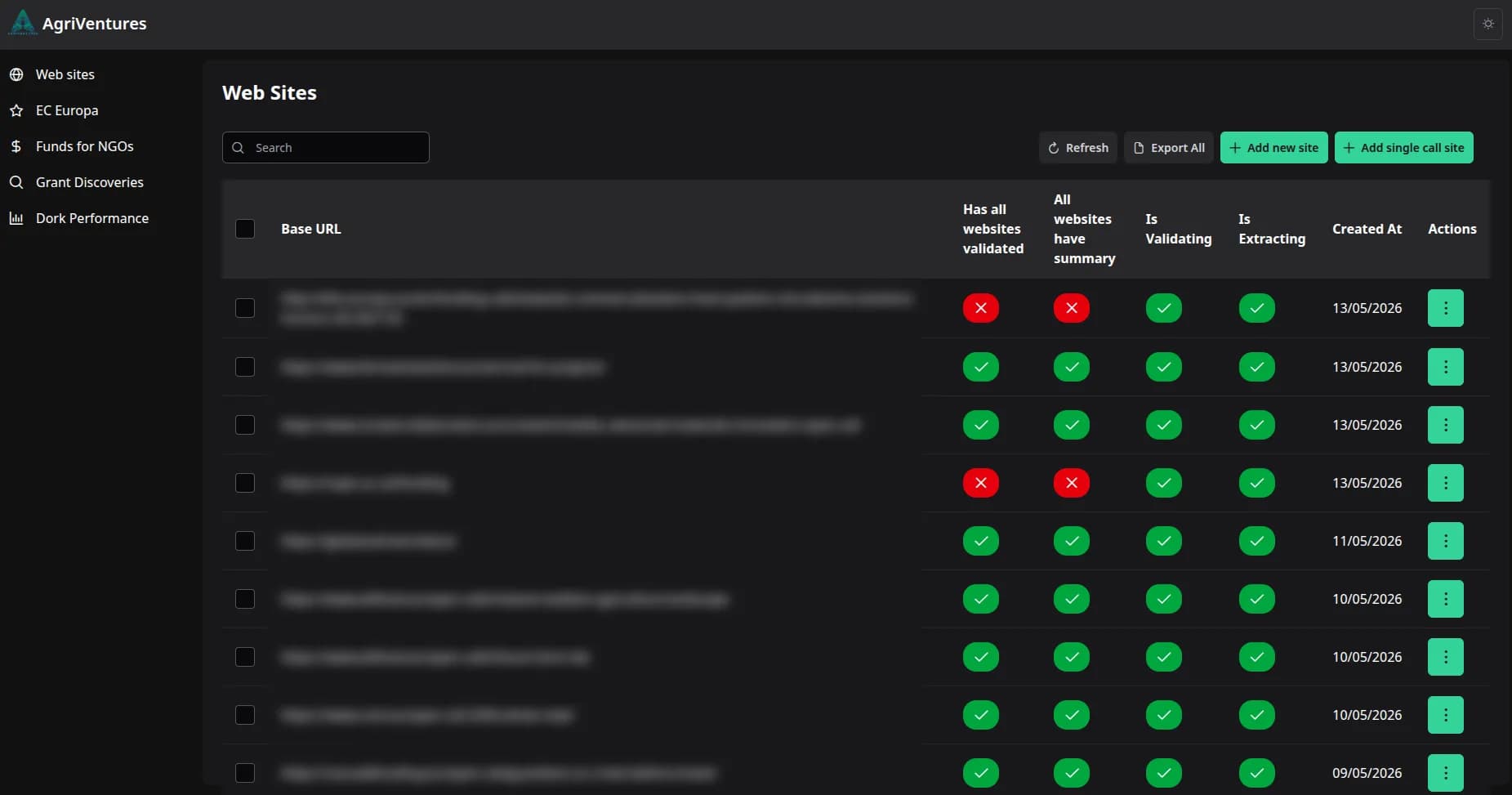Click Add single call site button
This screenshot has height=795, width=1512.
1403,148
